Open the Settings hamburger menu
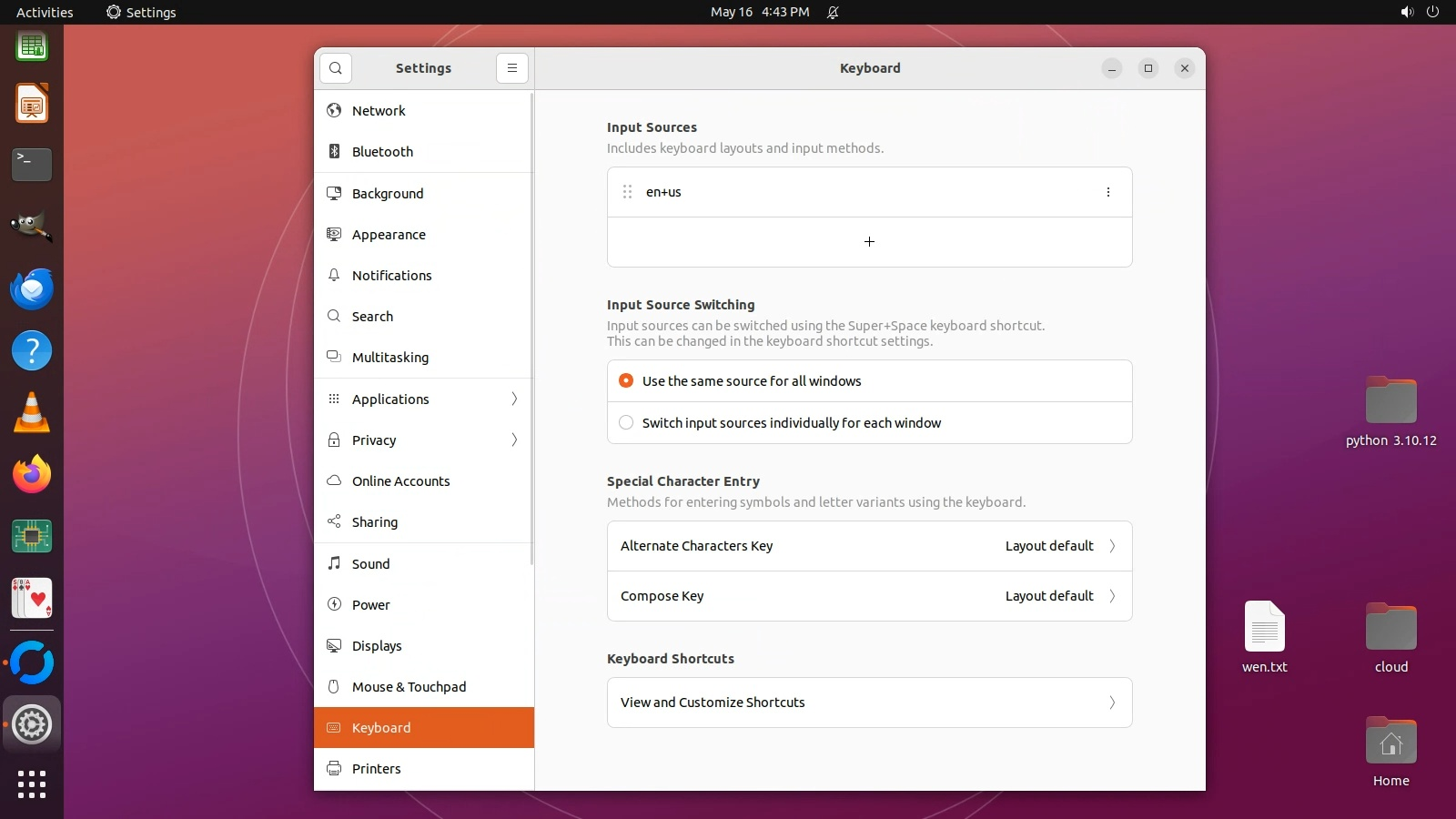This screenshot has height=819, width=1456. (512, 68)
